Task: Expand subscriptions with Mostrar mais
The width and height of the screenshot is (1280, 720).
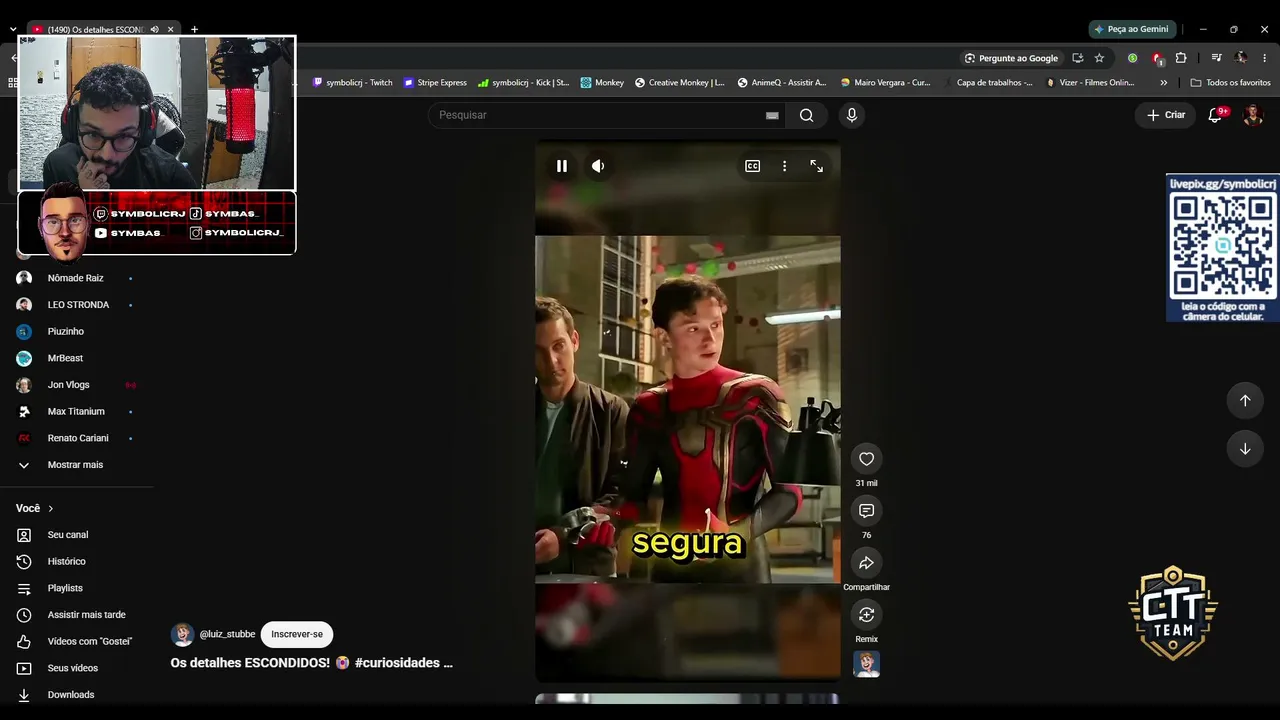Action: [x=76, y=465]
